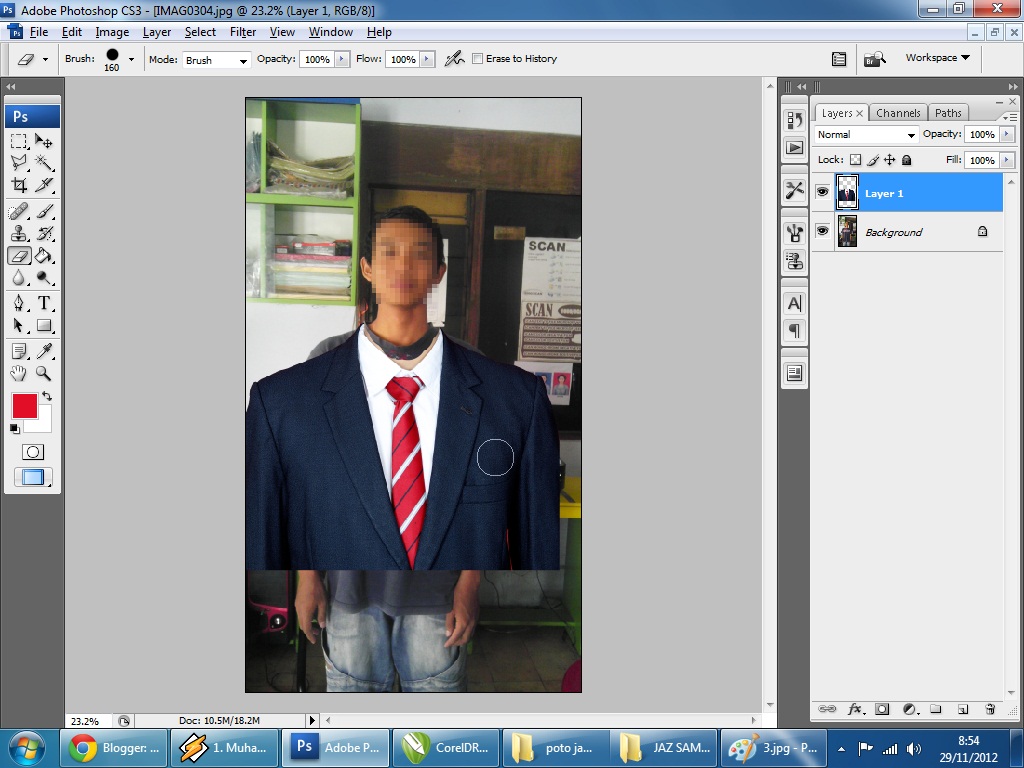This screenshot has width=1024, height=768.
Task: Open the Filter menu
Action: point(243,32)
